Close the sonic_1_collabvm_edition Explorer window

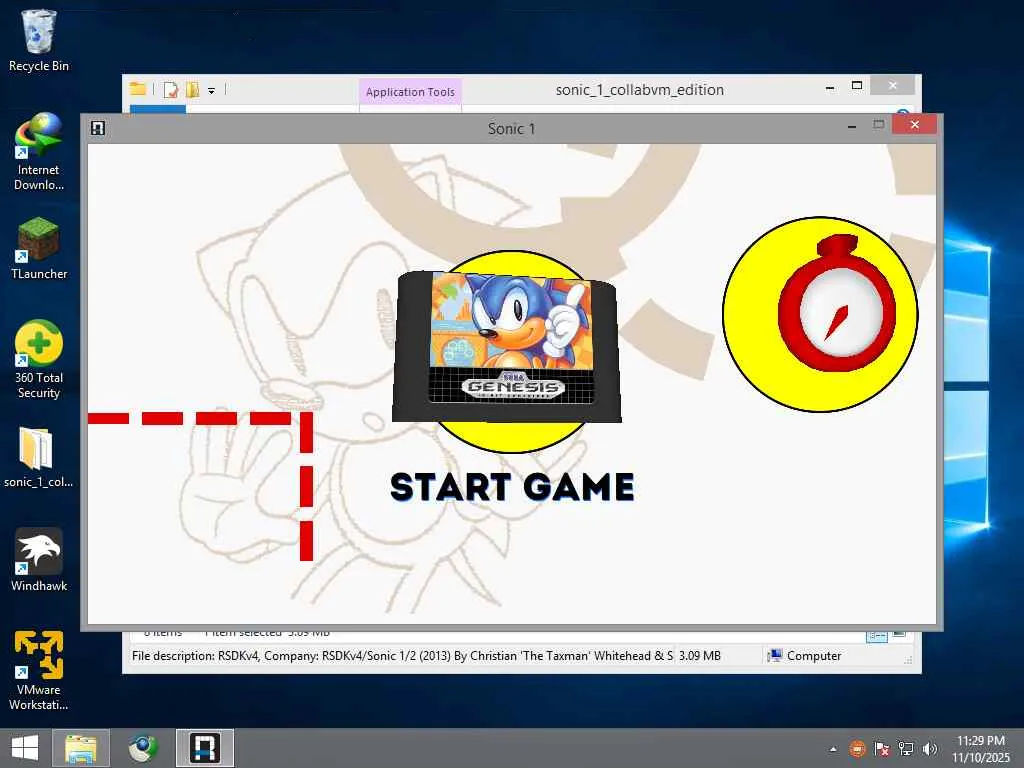(x=893, y=86)
